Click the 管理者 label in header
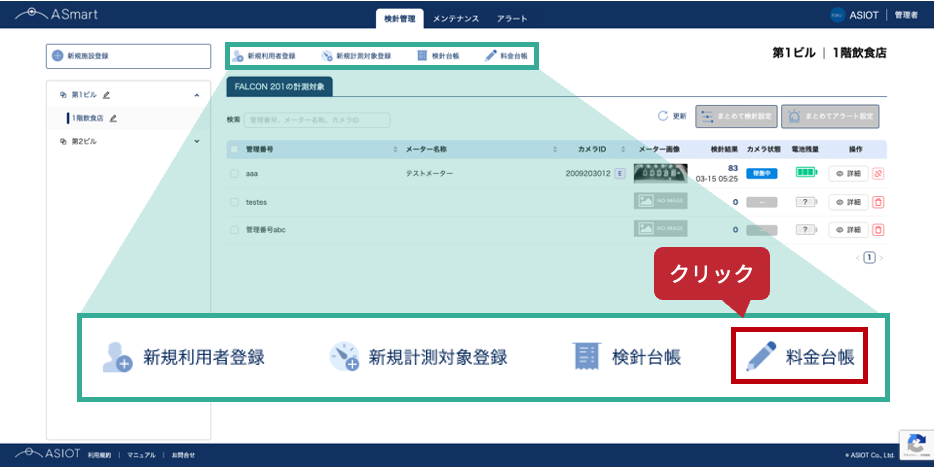The height and width of the screenshot is (467, 934). [x=906, y=15]
